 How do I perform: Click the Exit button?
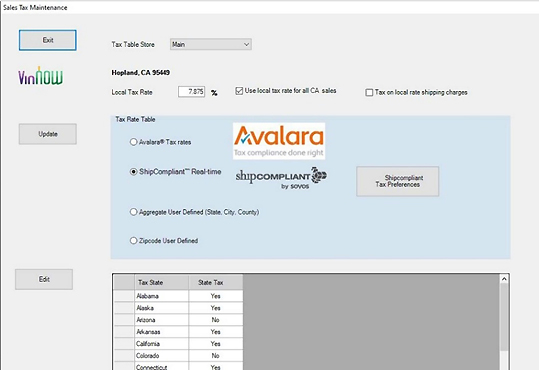(47, 40)
